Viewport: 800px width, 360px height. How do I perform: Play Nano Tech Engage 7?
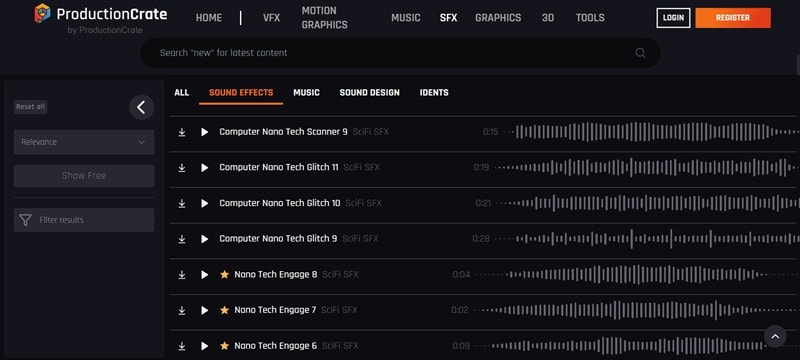click(205, 311)
